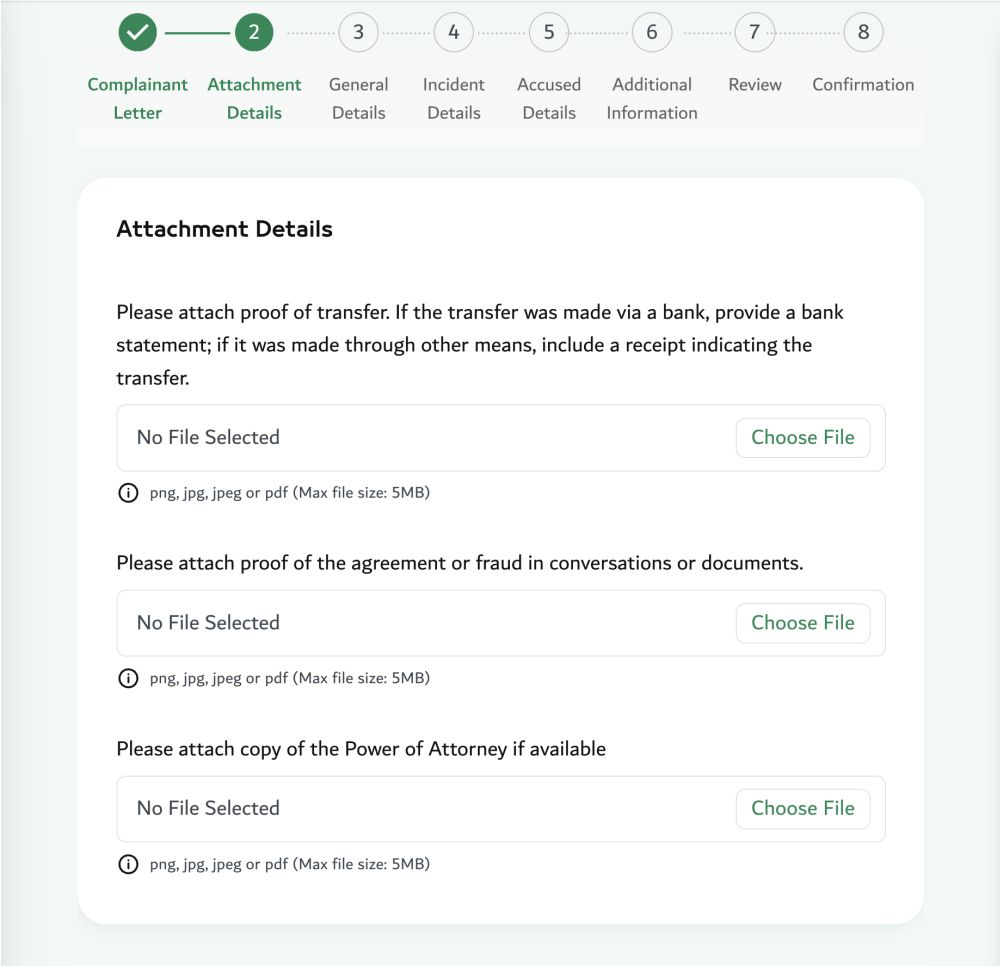1000x966 pixels.
Task: Click step 7 circle
Action: [754, 32]
